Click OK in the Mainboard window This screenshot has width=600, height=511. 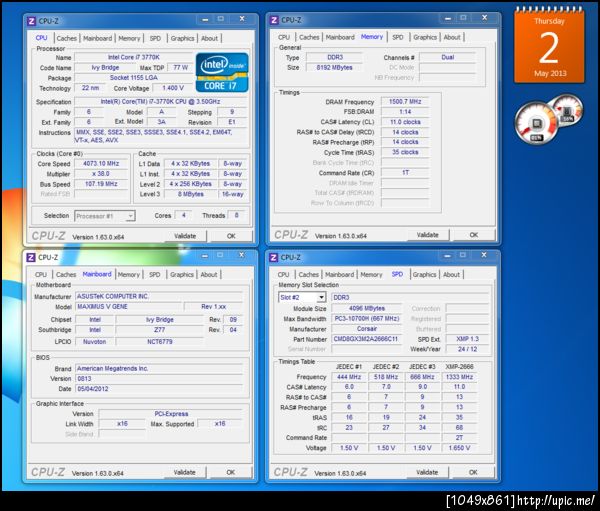point(231,472)
